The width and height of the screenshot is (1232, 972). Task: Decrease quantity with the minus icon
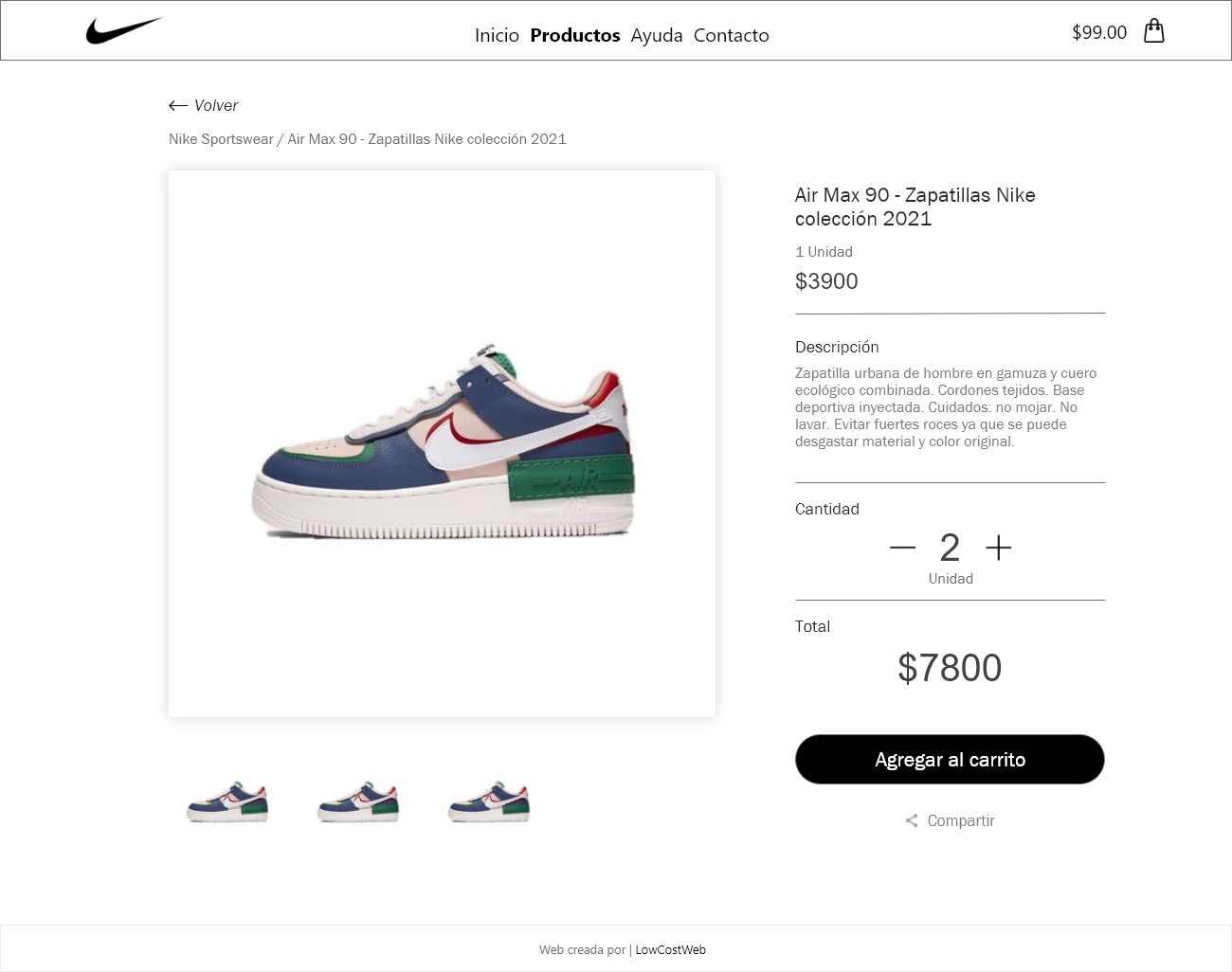point(902,548)
